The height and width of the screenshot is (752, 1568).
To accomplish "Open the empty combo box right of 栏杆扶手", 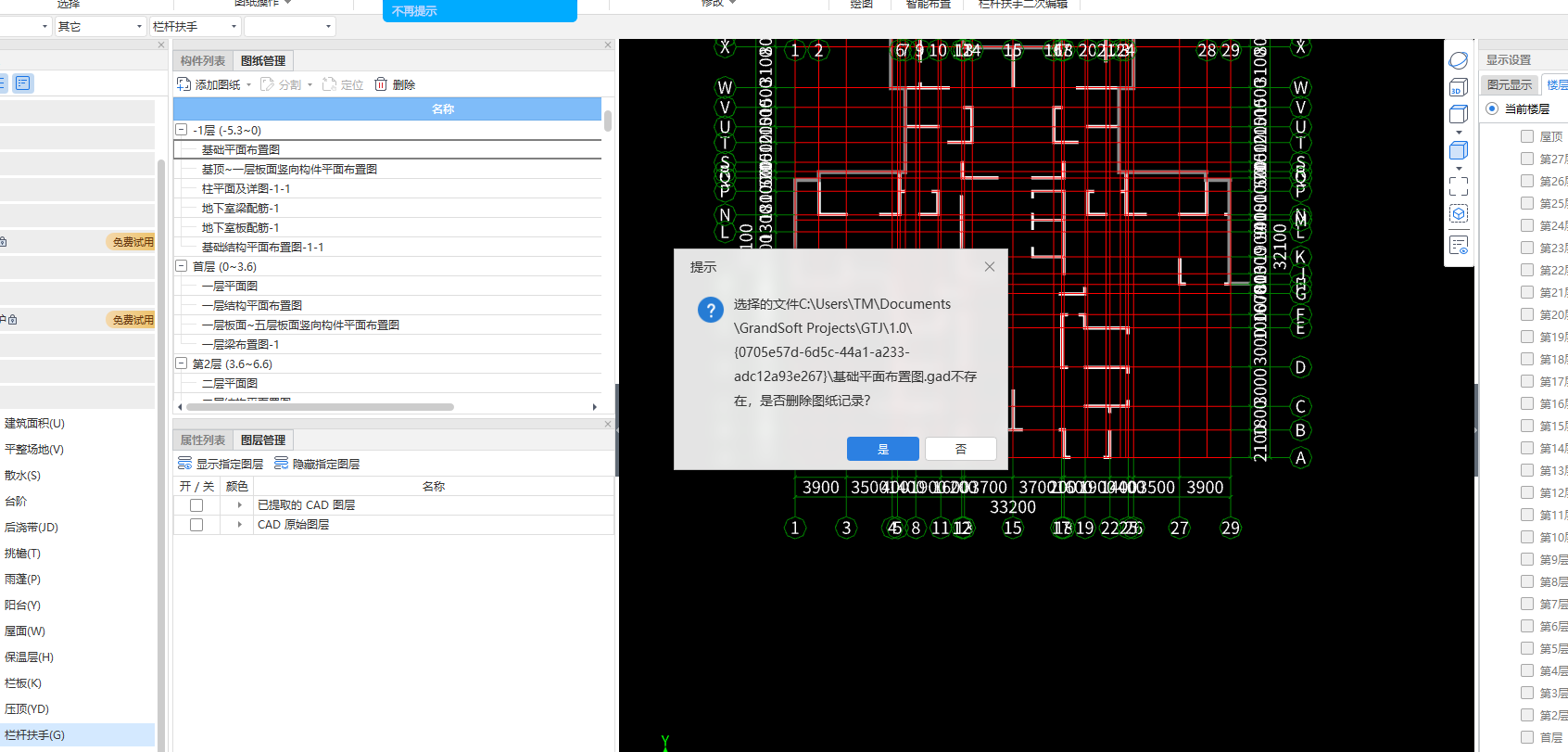I will click(x=289, y=26).
